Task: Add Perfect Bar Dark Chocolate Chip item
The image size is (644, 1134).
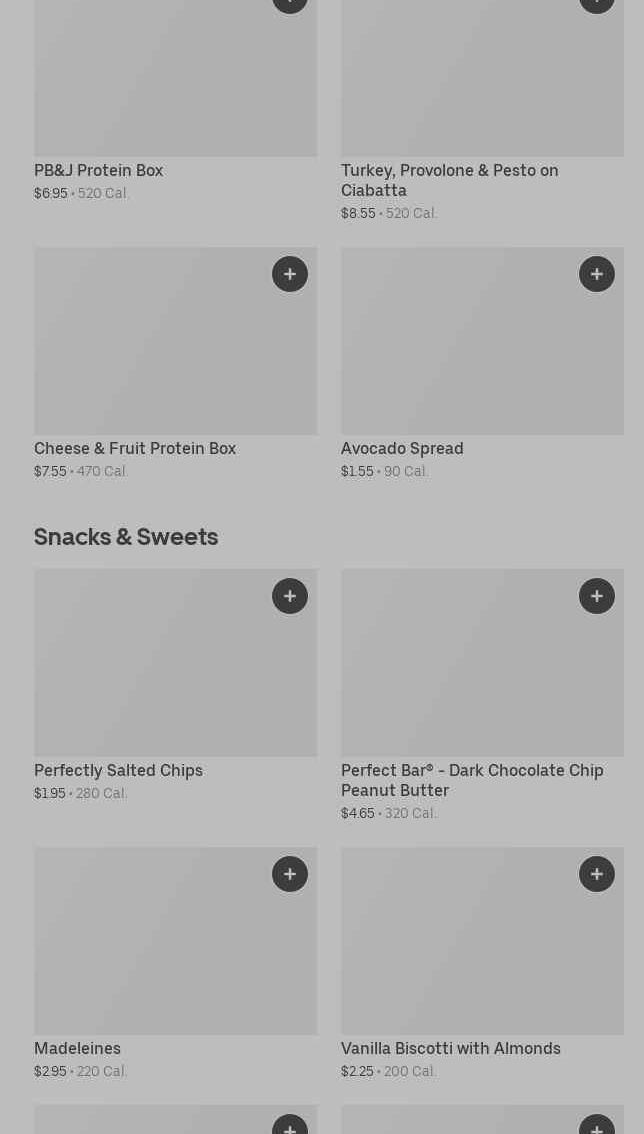Action: point(597,596)
